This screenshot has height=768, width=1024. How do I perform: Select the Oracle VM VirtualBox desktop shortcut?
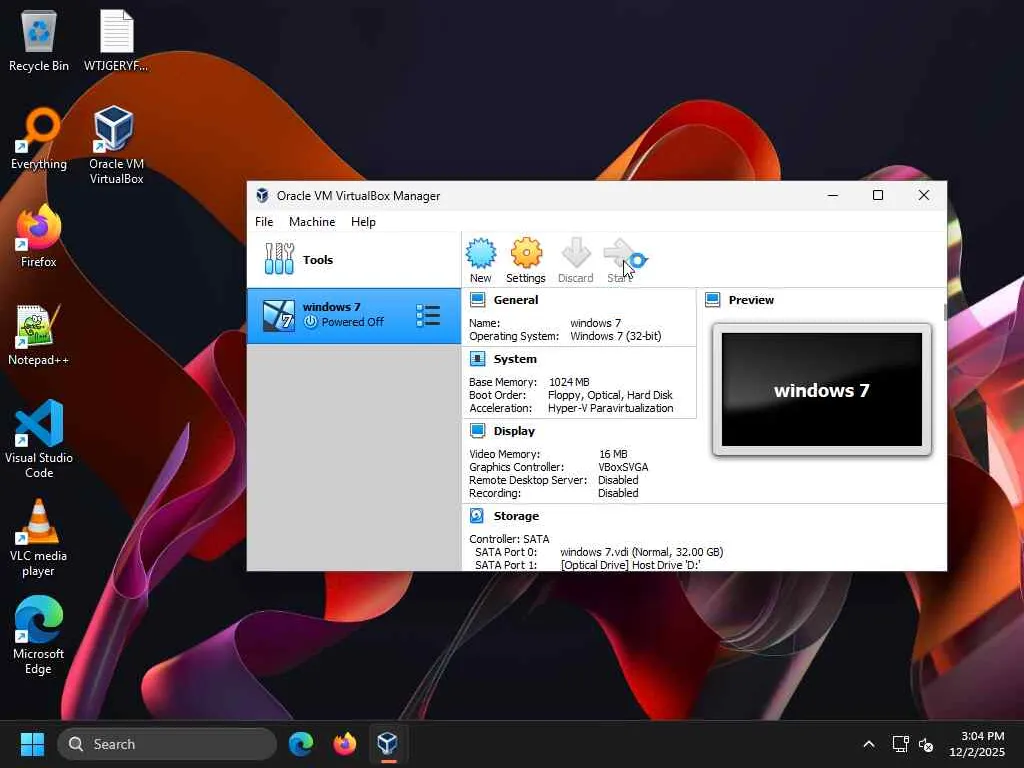[116, 145]
